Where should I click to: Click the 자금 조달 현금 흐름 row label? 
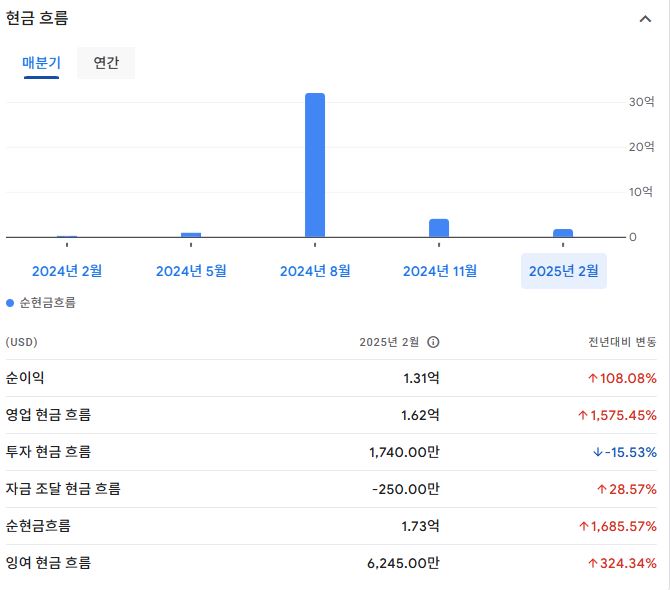(x=63, y=488)
